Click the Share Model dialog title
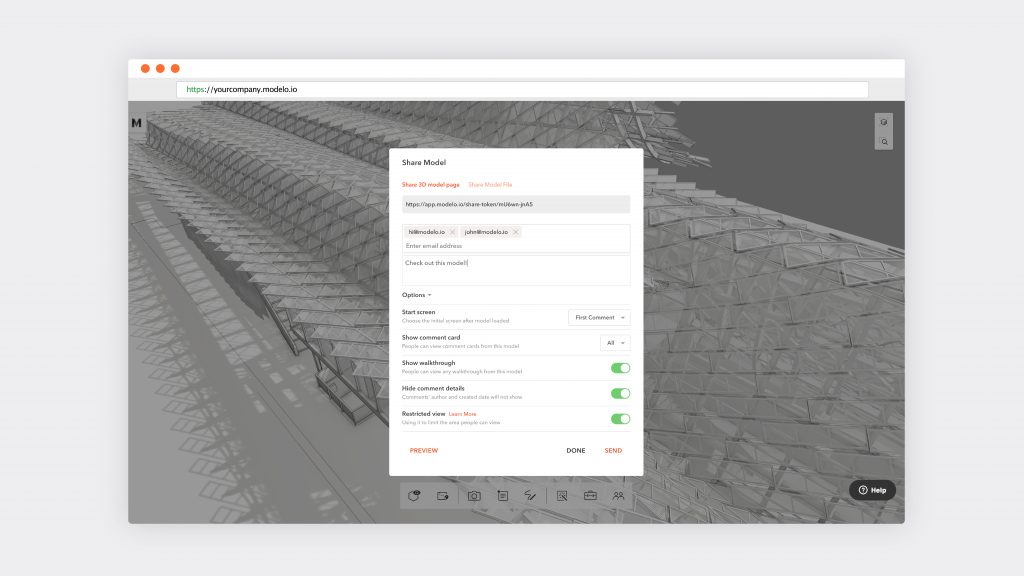 (424, 163)
